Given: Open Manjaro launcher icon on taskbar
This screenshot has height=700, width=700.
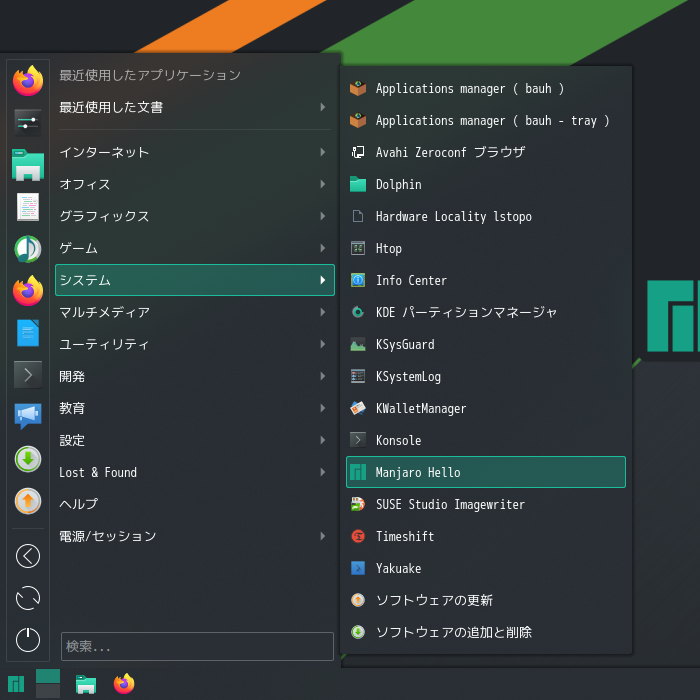Looking at the screenshot, I should 16,684.
